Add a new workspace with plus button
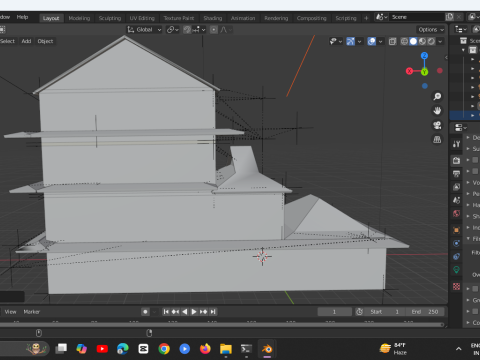 (366, 18)
